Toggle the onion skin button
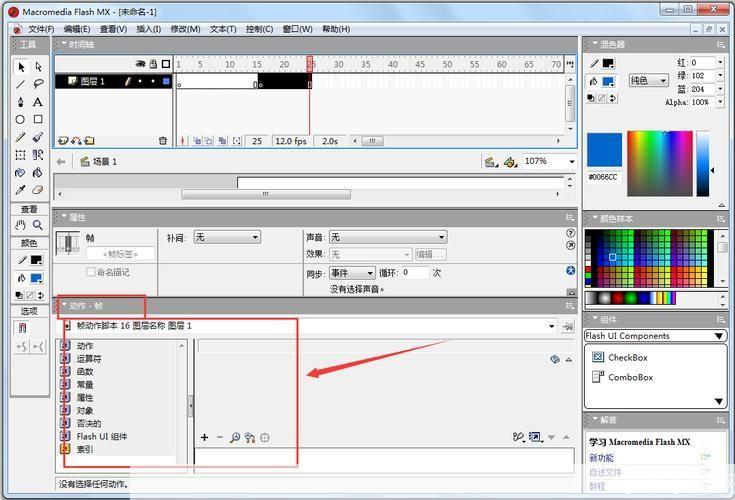735x500 pixels. (197, 141)
